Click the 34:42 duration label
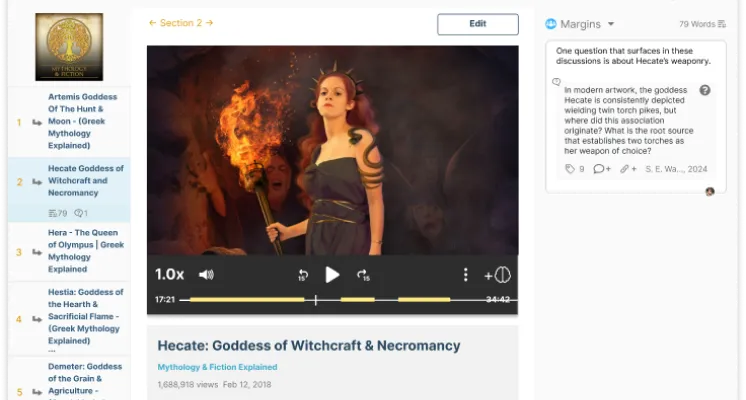This screenshot has height=400, width=746. point(498,300)
